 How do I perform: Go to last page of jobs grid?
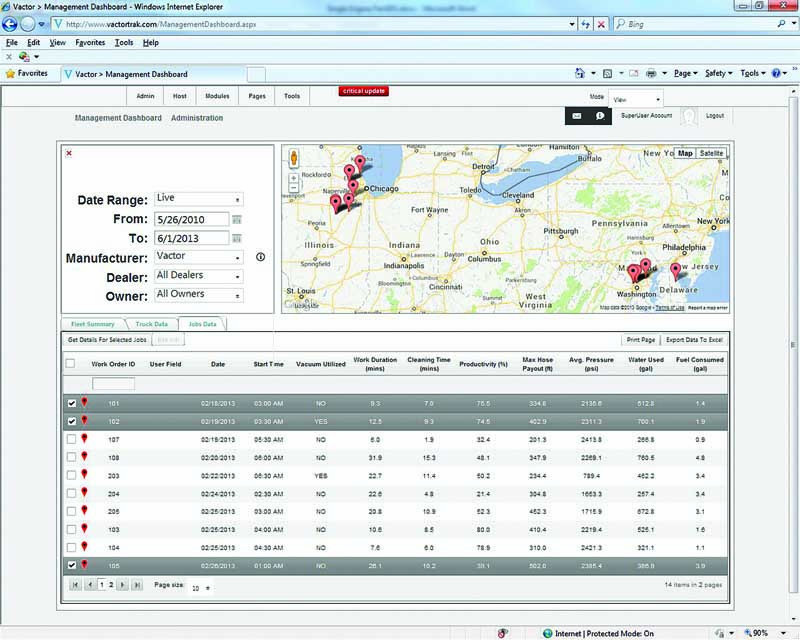137,585
